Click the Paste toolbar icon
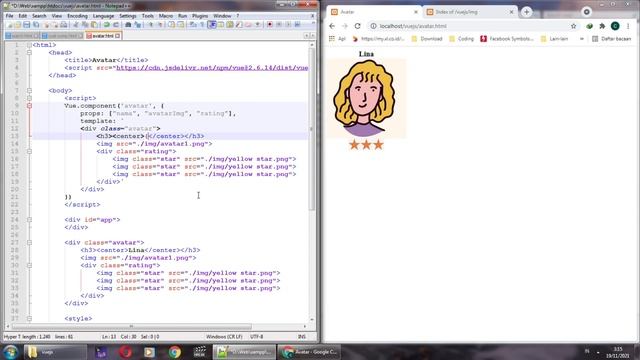 pyautogui.click(x=94, y=25)
